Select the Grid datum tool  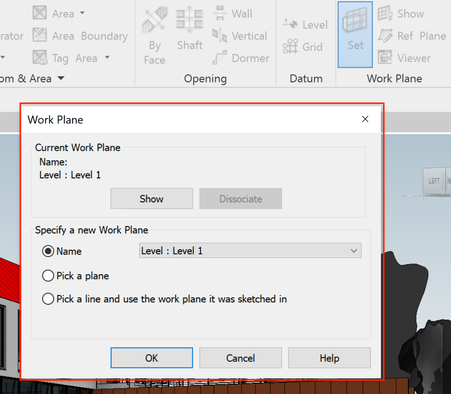pyautogui.click(x=303, y=47)
